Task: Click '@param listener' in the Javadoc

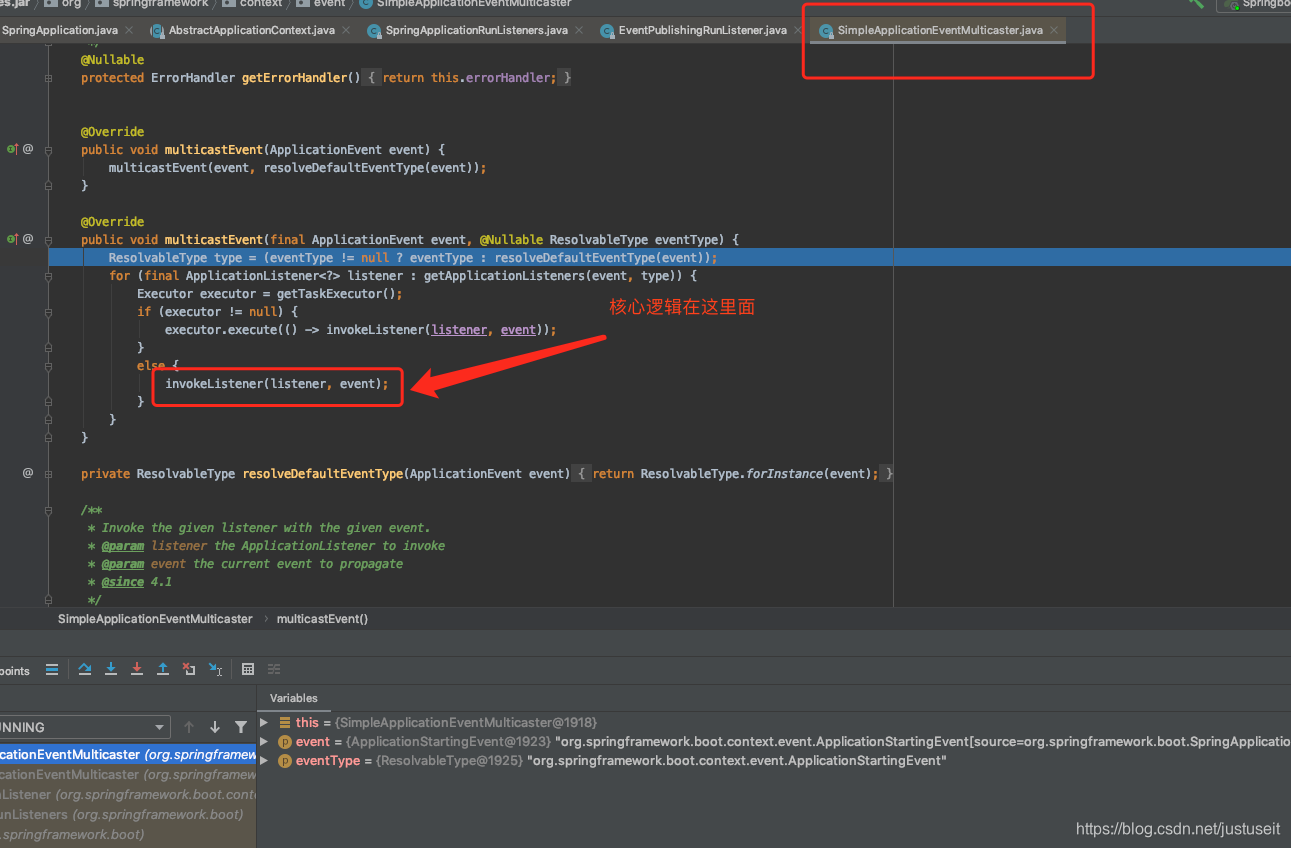Action: (156, 545)
